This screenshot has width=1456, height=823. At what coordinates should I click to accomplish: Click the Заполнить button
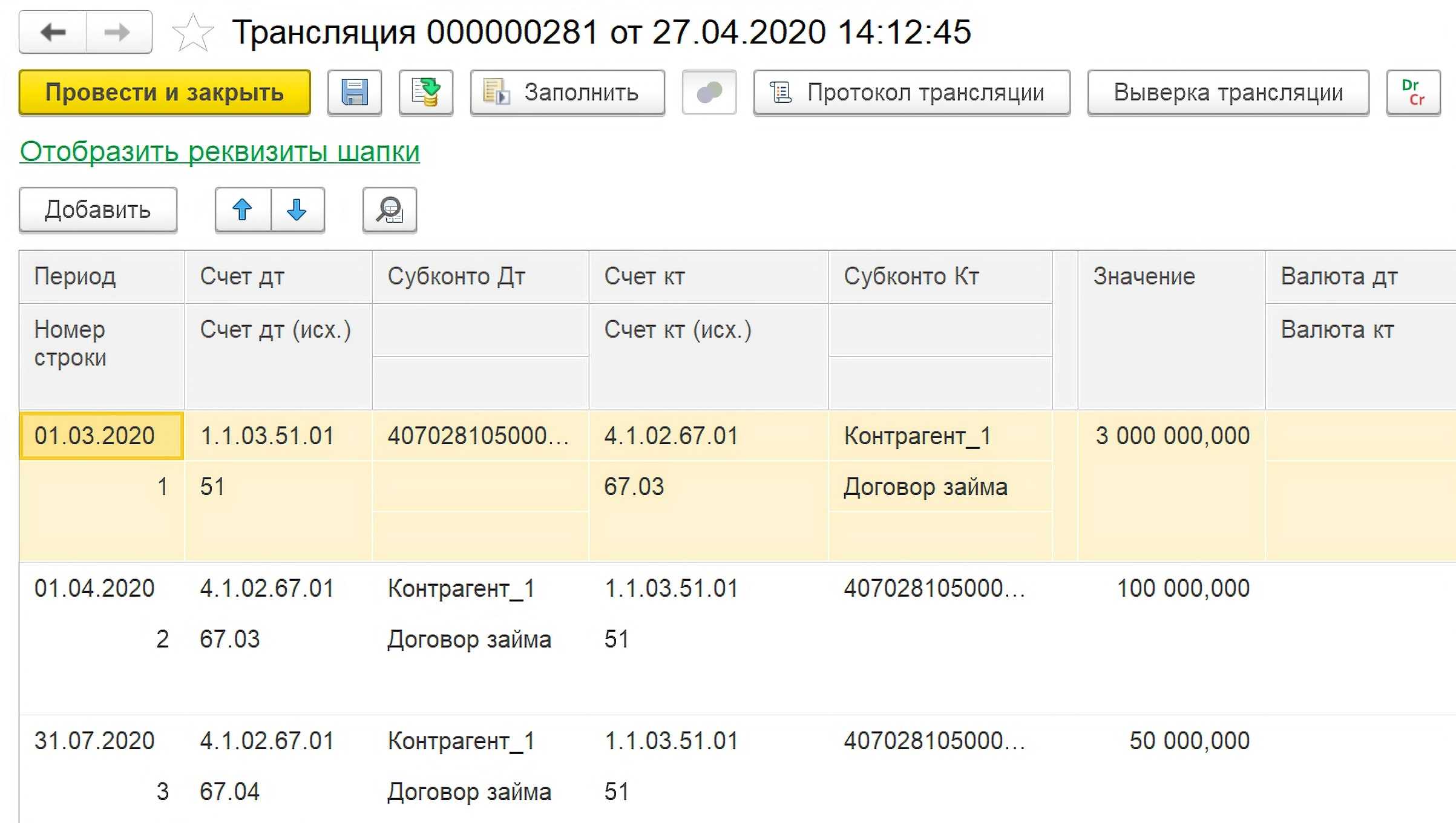(568, 93)
